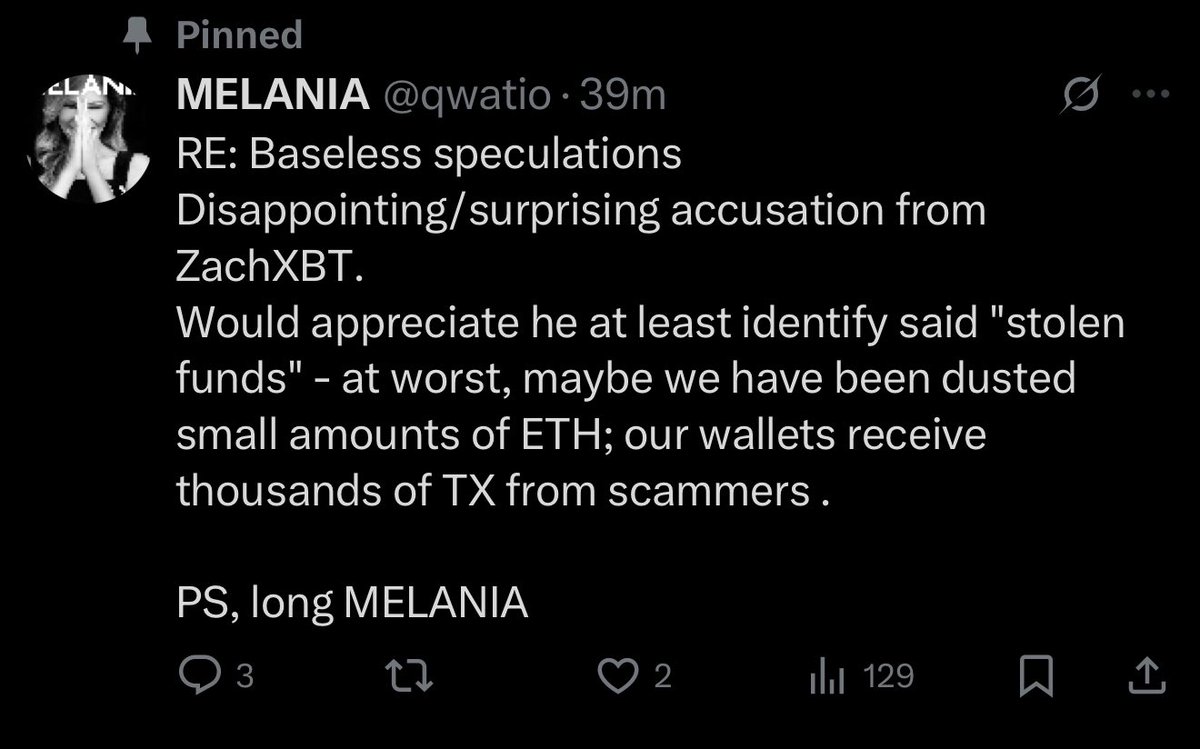Bookmark the MELANIA tweet
1200x749 pixels.
1036,679
